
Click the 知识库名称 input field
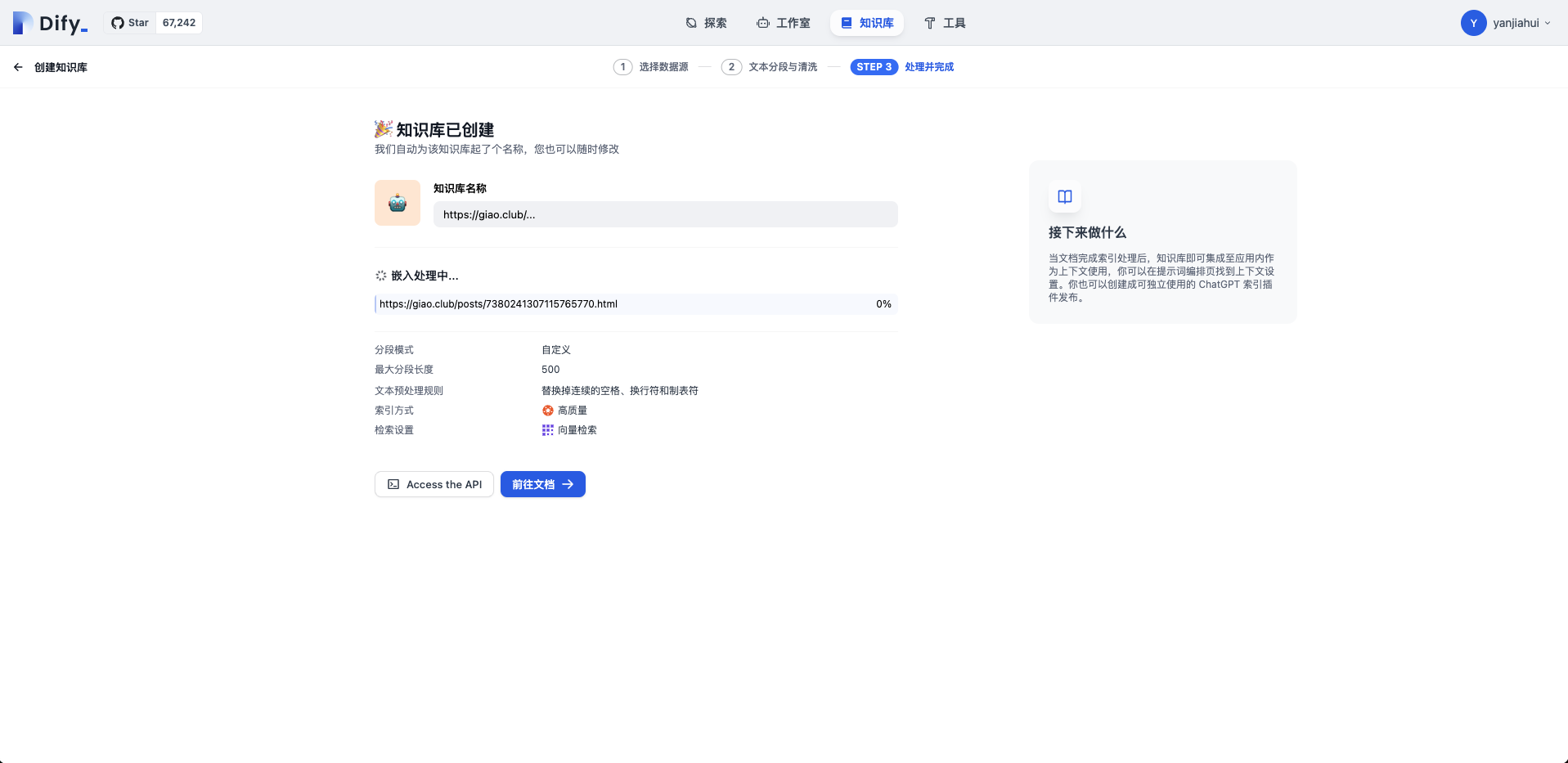pos(665,214)
